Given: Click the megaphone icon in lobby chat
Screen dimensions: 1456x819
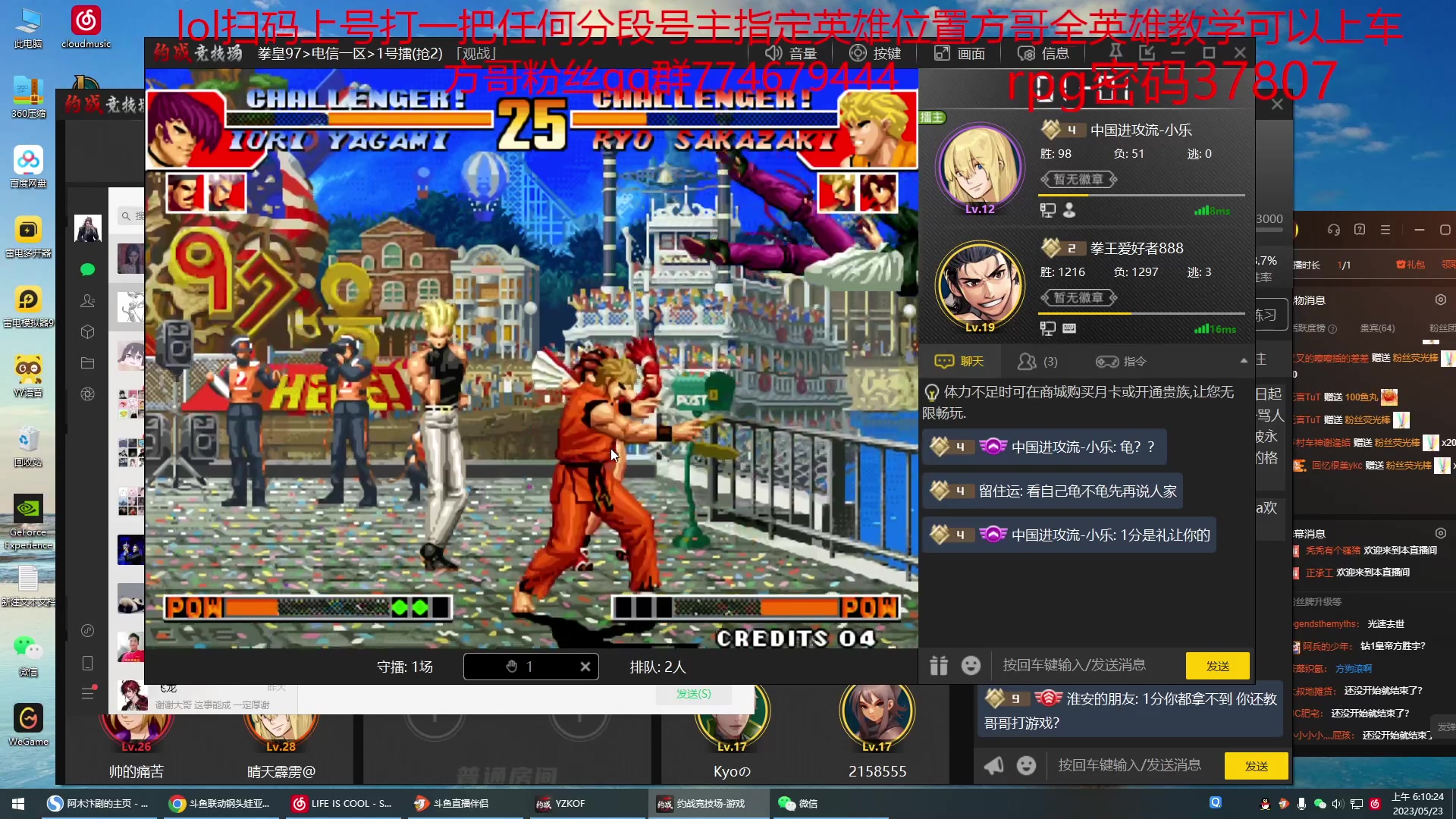Looking at the screenshot, I should pyautogui.click(x=993, y=765).
